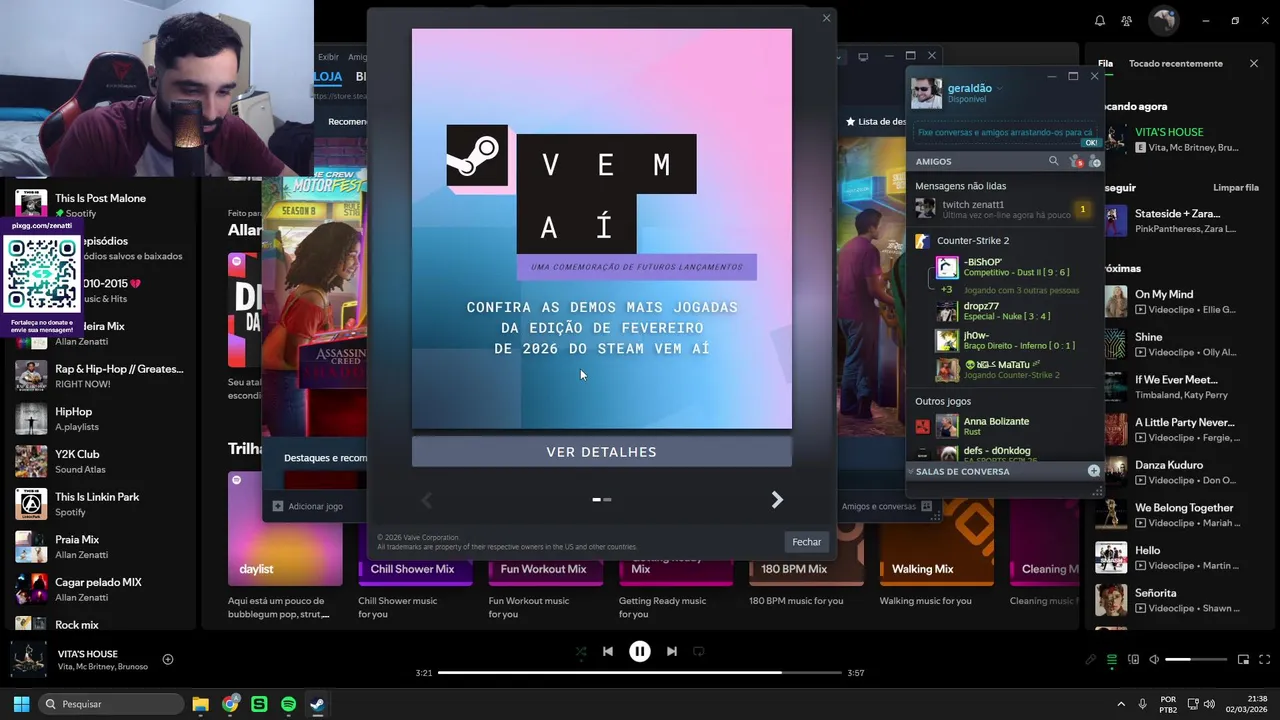Enter Spotify full screen mode
Viewport: 1280px width, 720px height.
click(x=1264, y=660)
